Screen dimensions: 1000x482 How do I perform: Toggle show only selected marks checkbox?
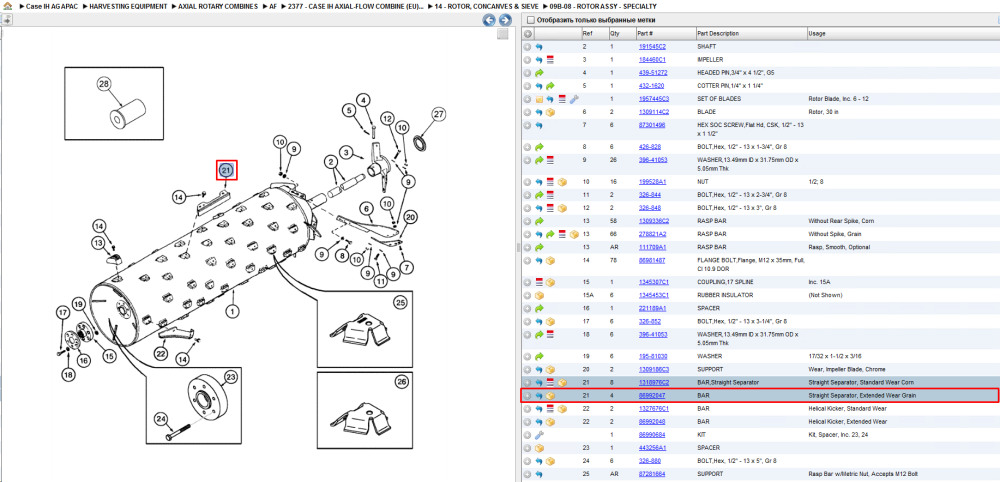point(530,20)
